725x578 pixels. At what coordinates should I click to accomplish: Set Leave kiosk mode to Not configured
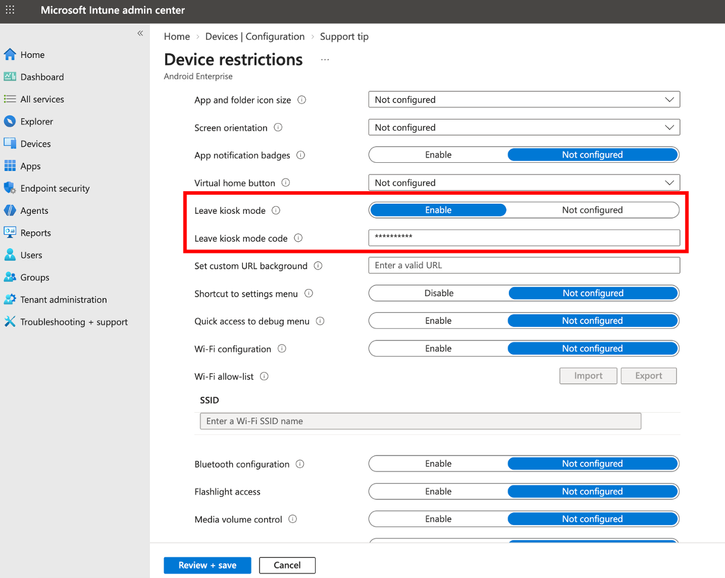click(x=592, y=210)
